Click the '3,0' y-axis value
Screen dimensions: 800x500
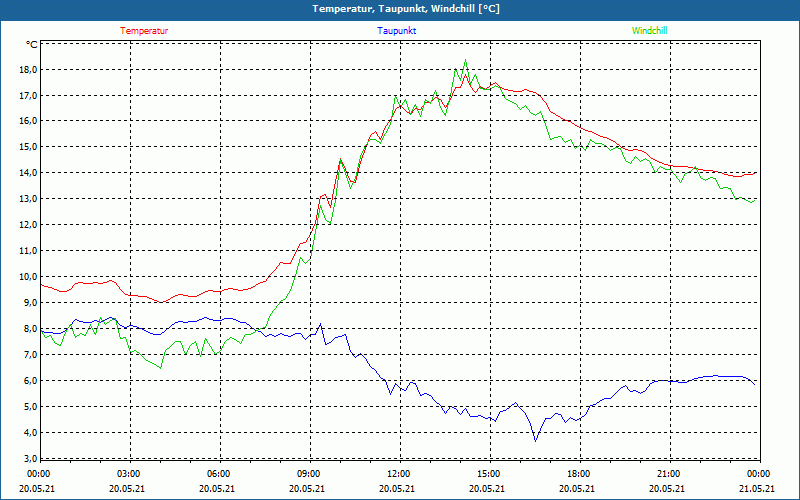(31, 458)
